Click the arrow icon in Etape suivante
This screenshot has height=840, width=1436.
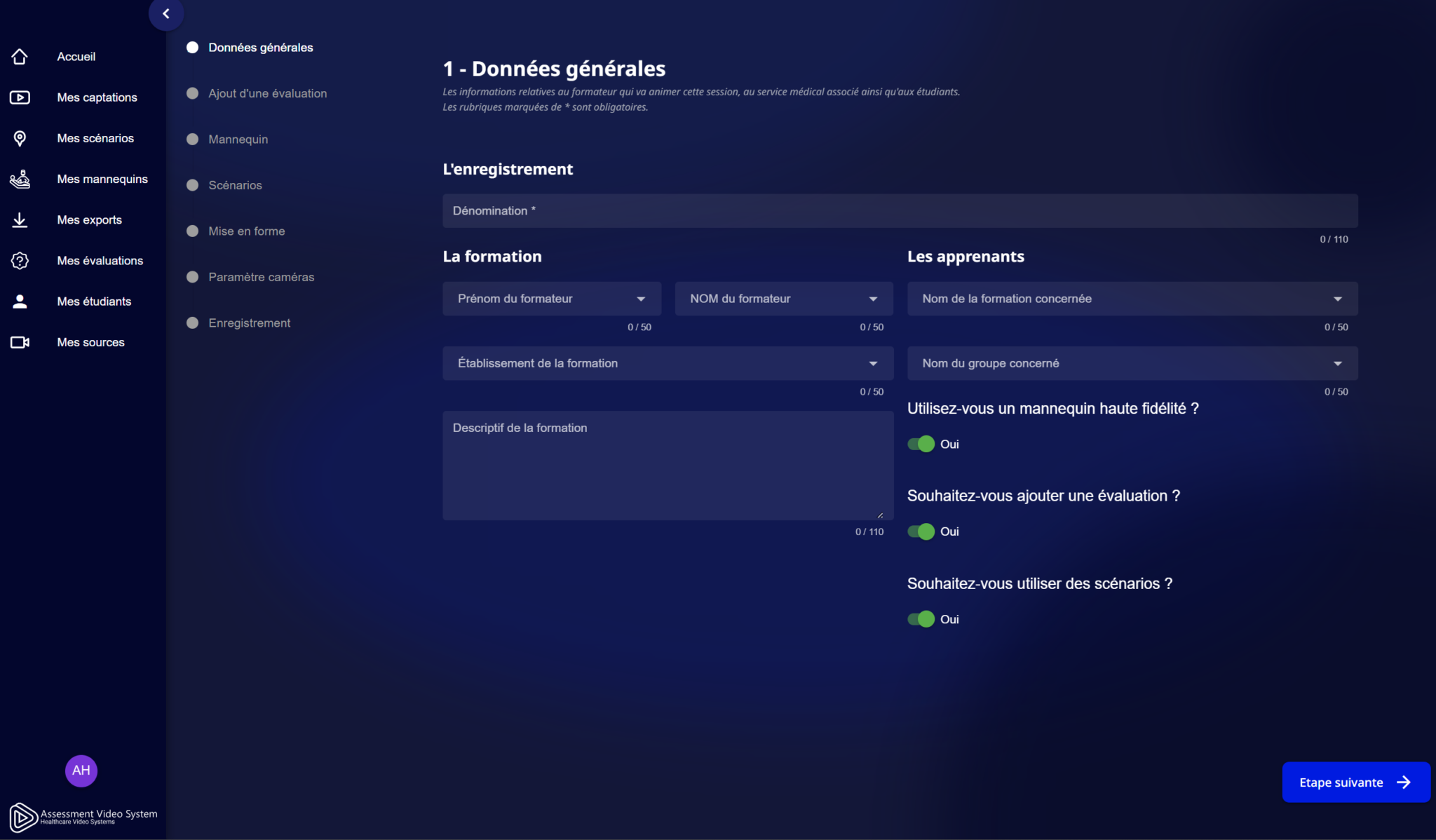(x=1404, y=783)
